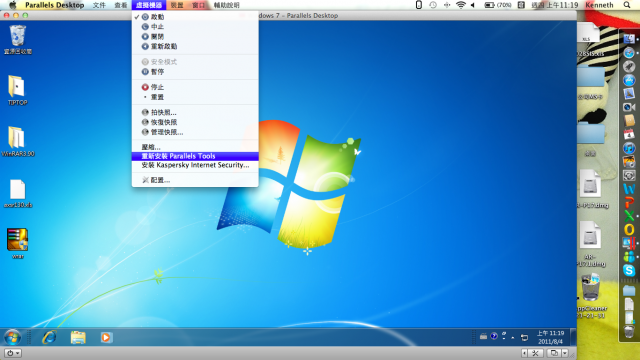Click the Wi-Fi menu bar icon
This screenshot has height=360, width=640.
[x=460, y=5]
